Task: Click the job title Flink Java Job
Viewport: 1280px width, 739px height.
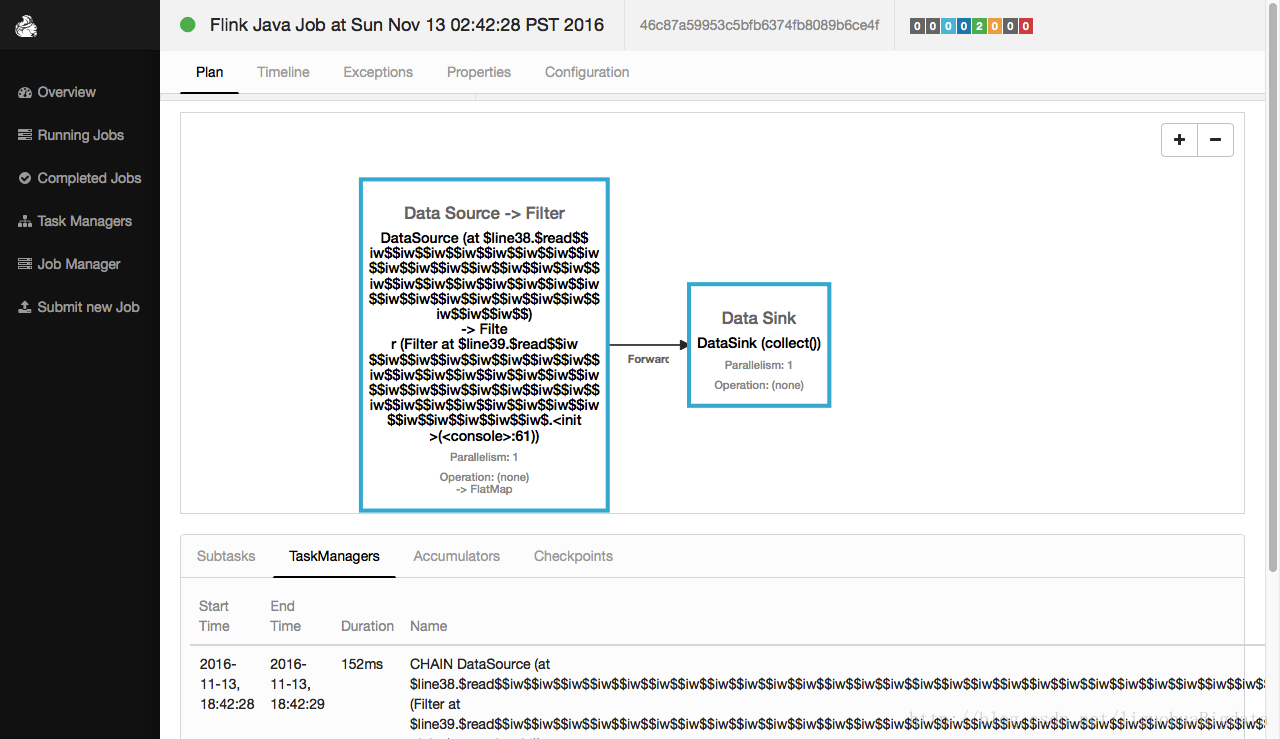Action: click(x=407, y=25)
